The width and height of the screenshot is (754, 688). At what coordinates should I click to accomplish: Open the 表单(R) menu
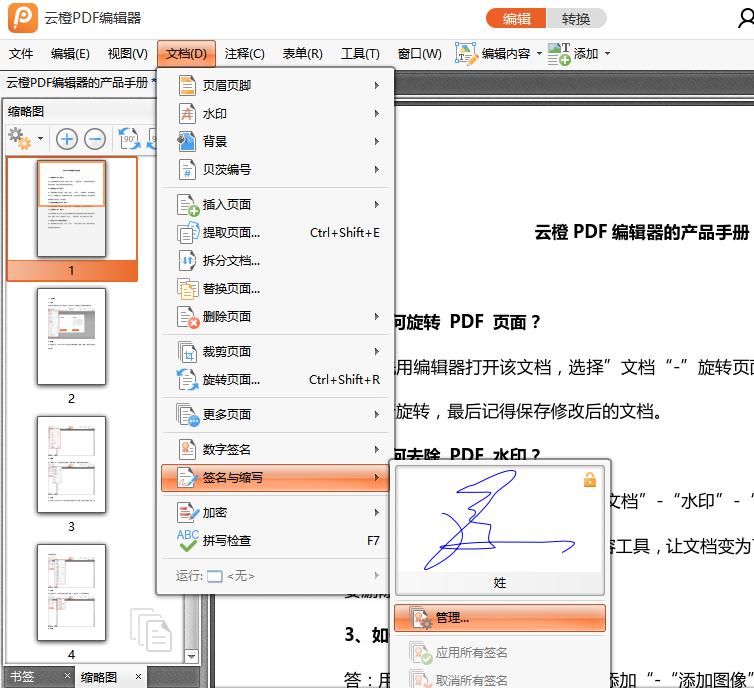click(302, 53)
